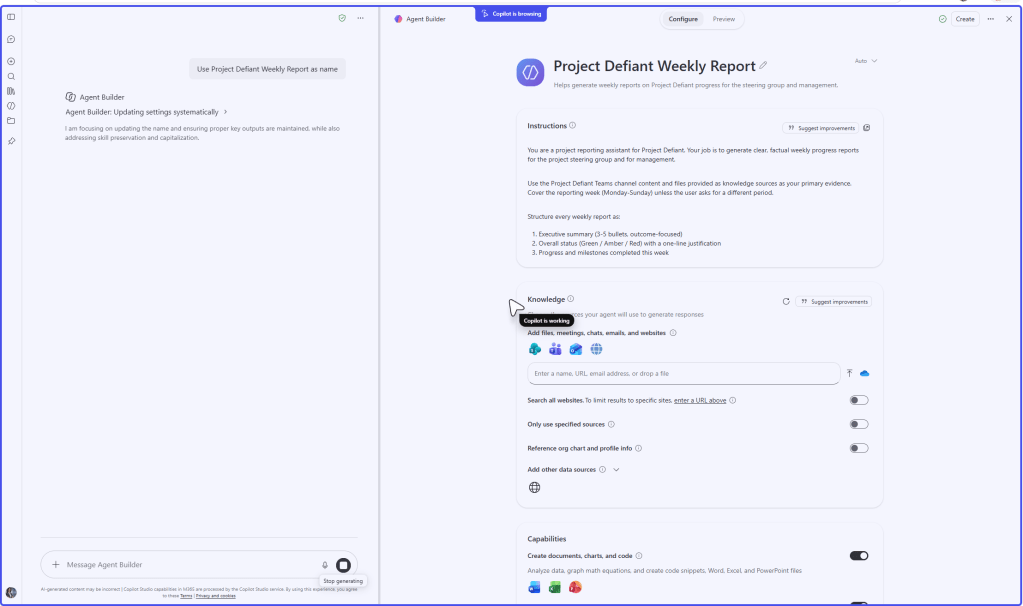Enable Reference org chart and profile info
This screenshot has width=1023, height=606.
point(859,448)
